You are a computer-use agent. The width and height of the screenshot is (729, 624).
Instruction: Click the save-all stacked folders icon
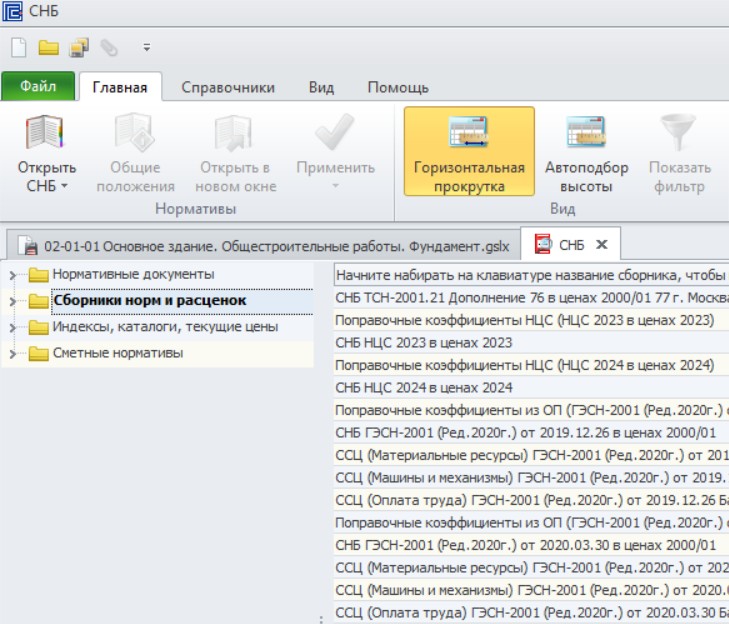coord(79,47)
